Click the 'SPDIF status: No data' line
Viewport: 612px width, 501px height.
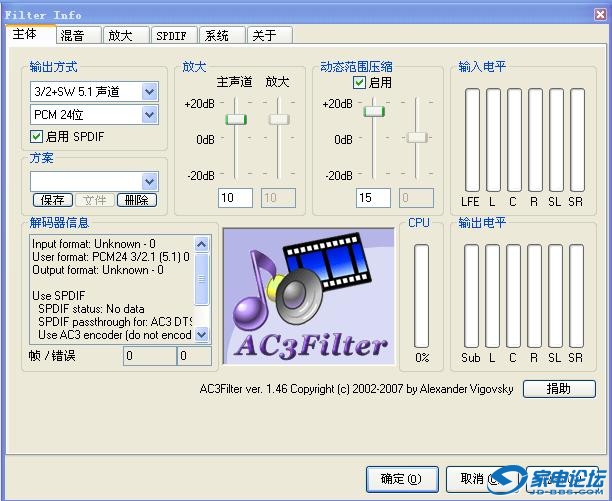point(91,309)
